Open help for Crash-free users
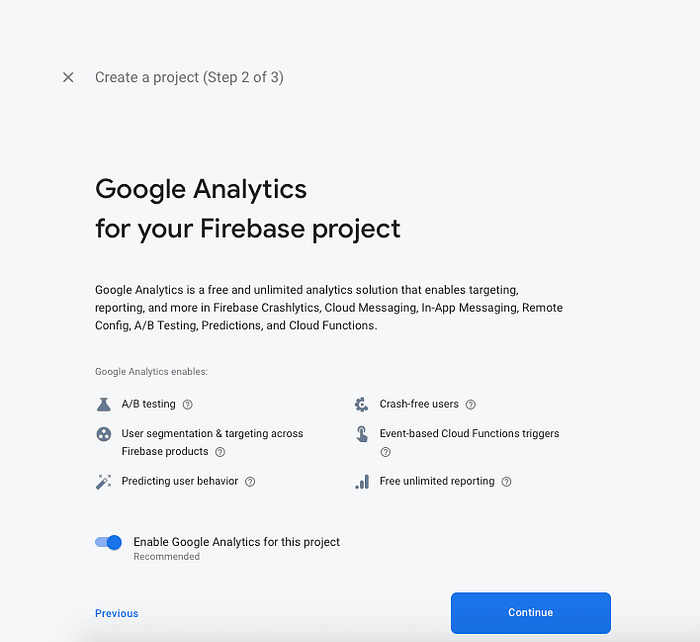This screenshot has width=700, height=642. 470,405
